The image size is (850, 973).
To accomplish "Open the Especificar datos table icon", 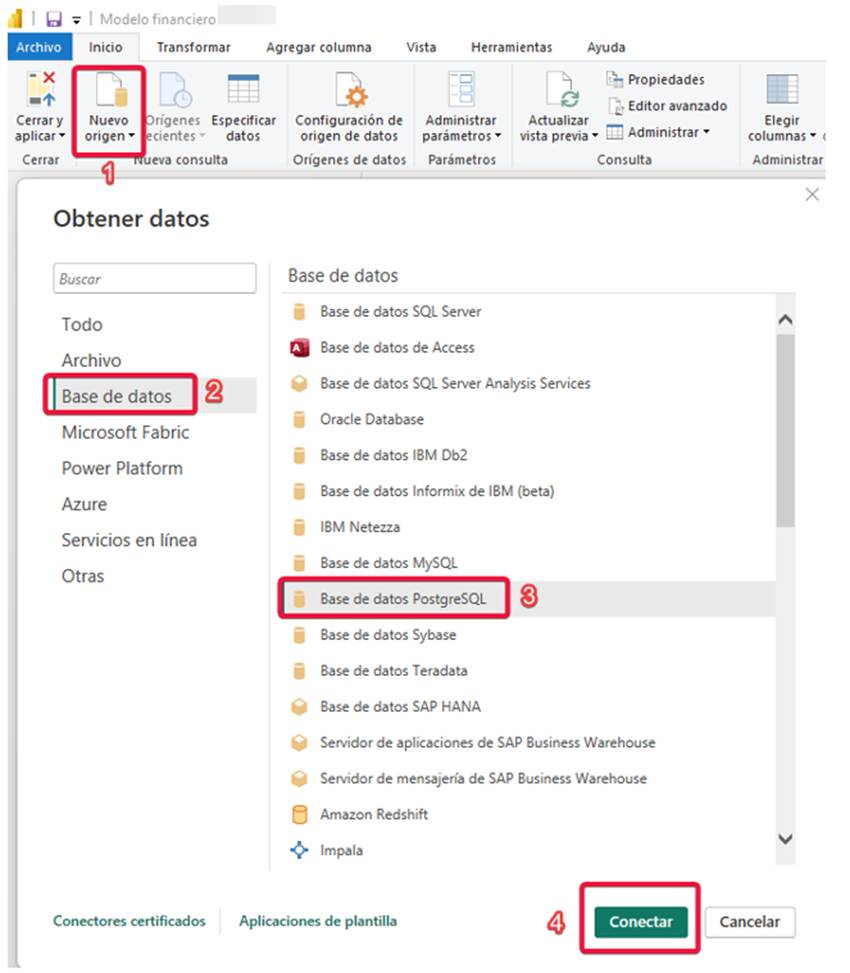I will (x=243, y=89).
